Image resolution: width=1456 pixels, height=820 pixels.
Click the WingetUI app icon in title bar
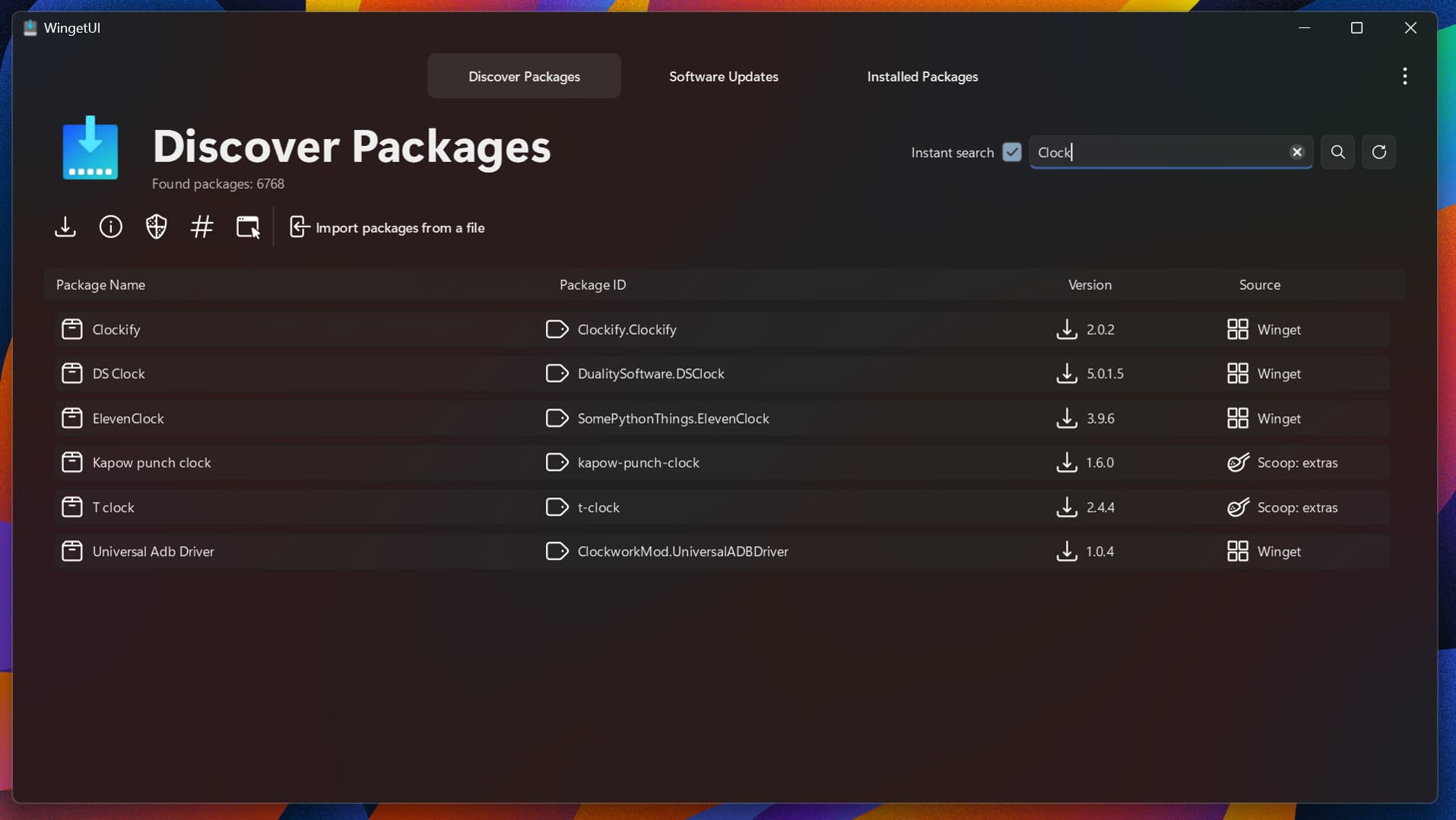pos(30,28)
